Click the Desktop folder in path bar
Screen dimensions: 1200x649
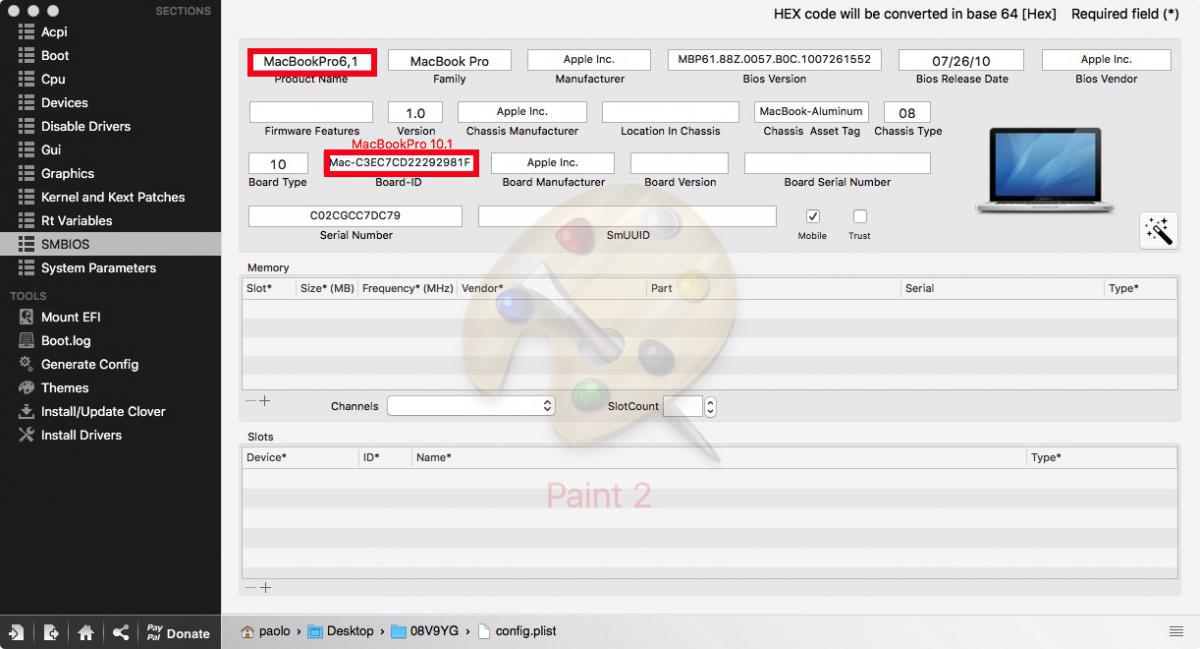point(341,631)
